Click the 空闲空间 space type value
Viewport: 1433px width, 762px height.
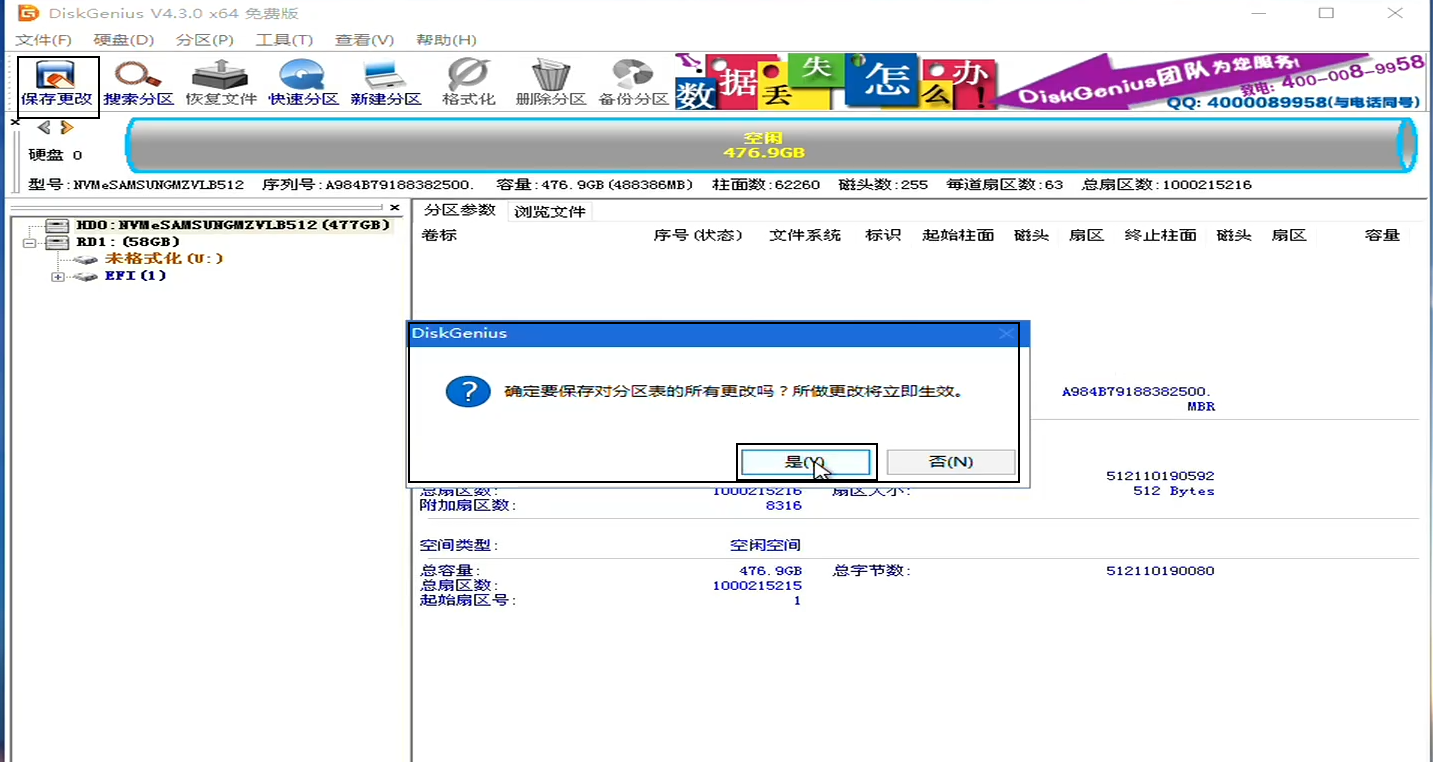[x=765, y=545]
